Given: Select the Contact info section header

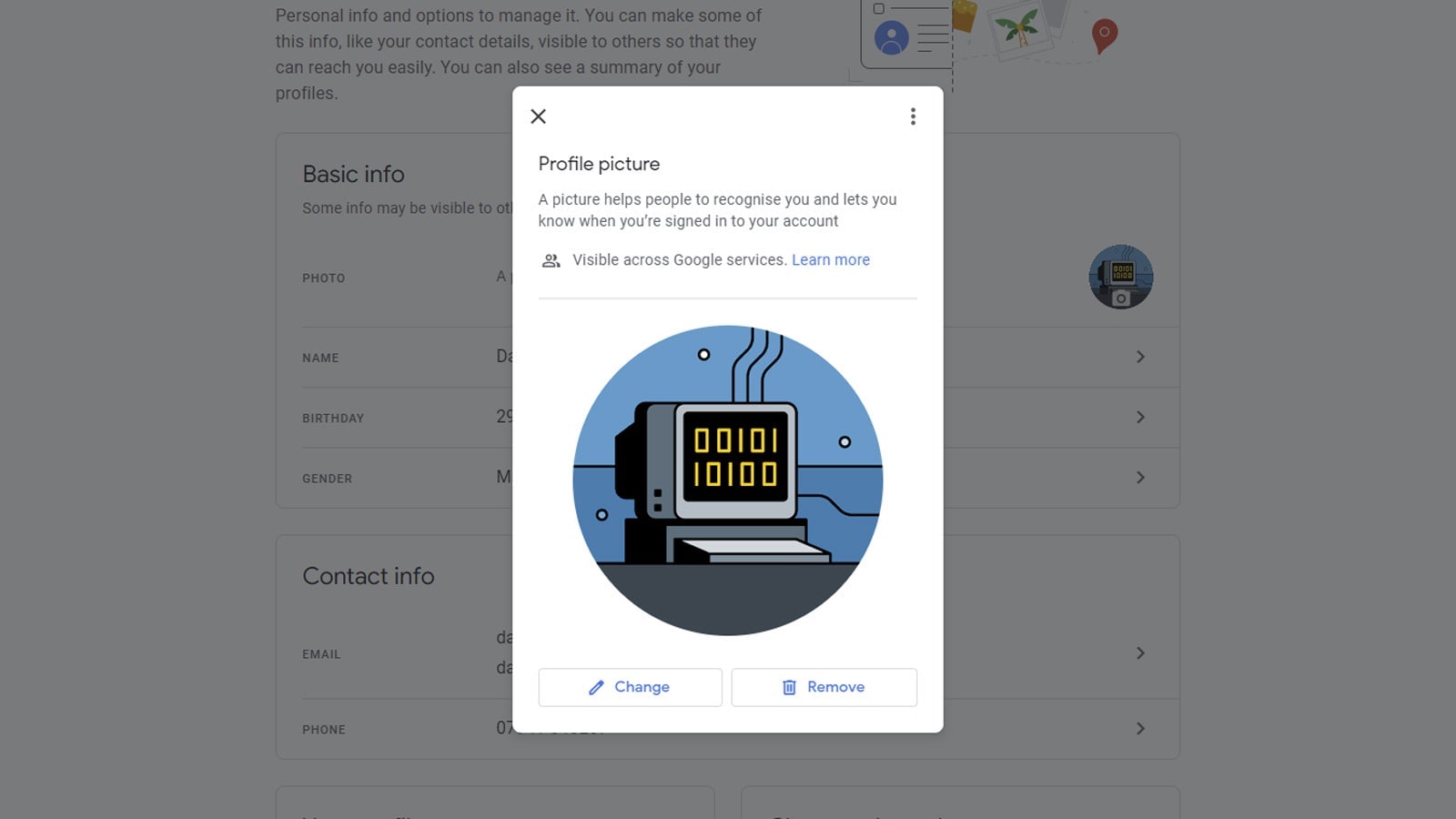Looking at the screenshot, I should [x=369, y=576].
